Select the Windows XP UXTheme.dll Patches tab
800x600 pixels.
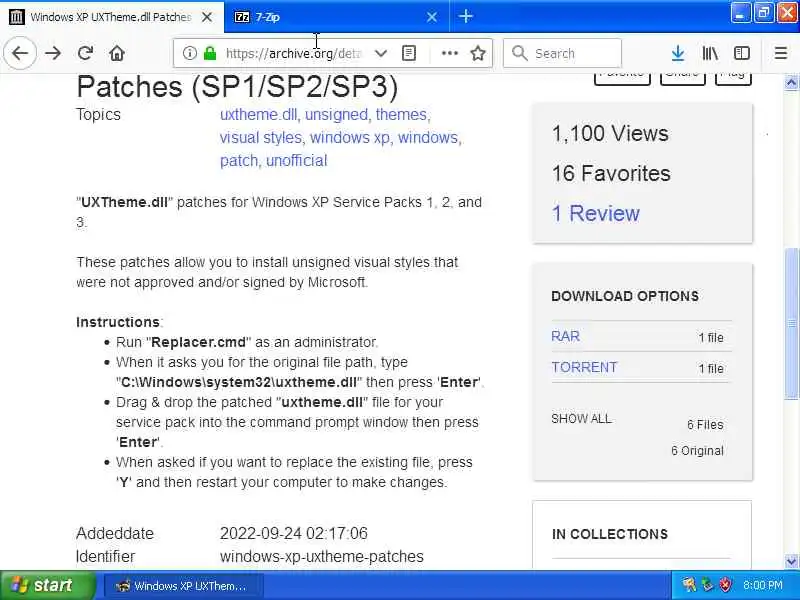111,17
